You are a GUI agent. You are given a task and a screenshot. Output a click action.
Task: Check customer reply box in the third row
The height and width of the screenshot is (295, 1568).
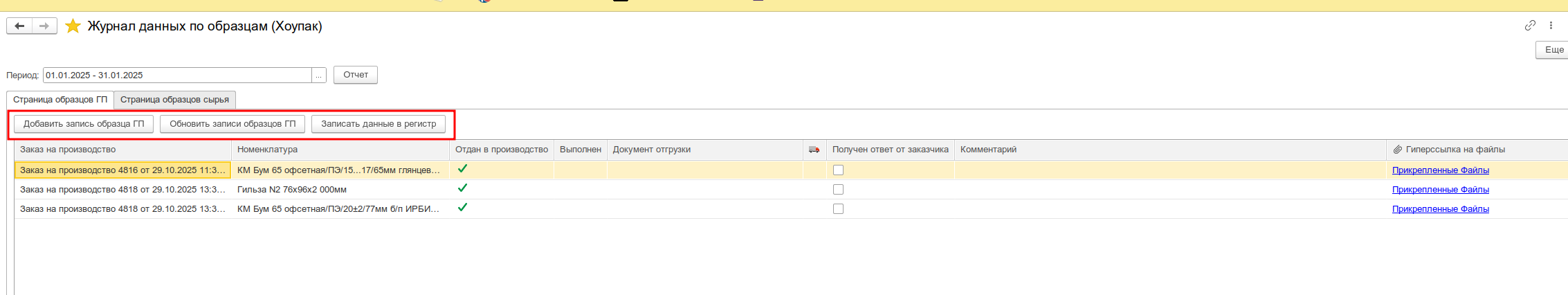click(838, 209)
